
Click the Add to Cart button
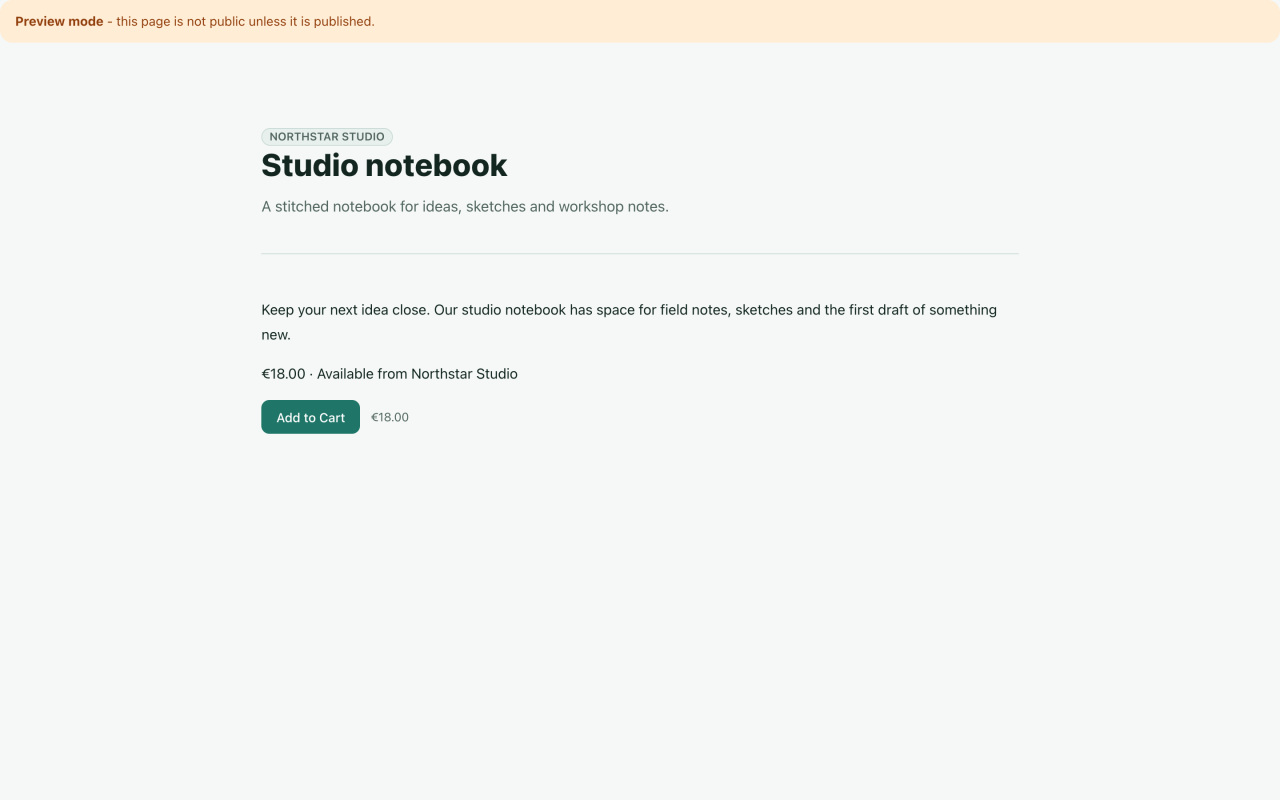click(x=310, y=417)
